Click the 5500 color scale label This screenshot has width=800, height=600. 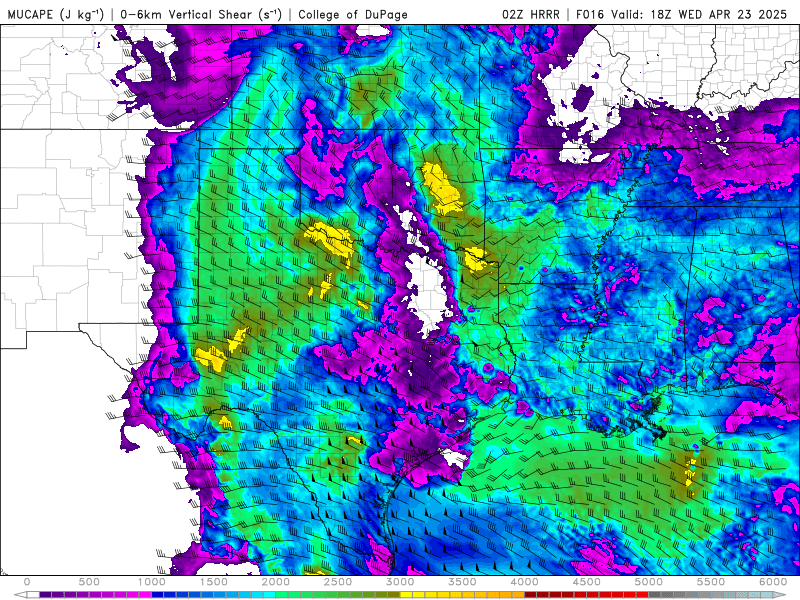pyautogui.click(x=711, y=582)
